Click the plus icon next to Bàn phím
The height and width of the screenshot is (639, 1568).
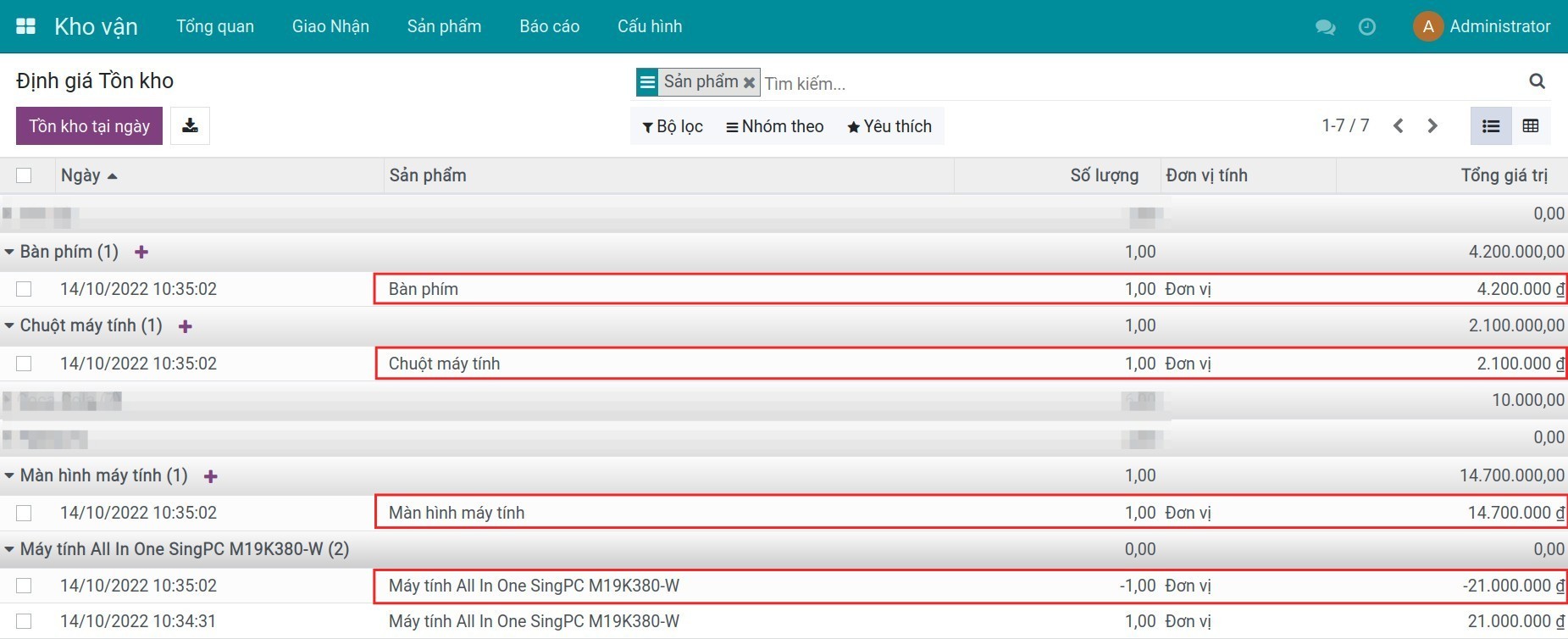click(x=141, y=253)
